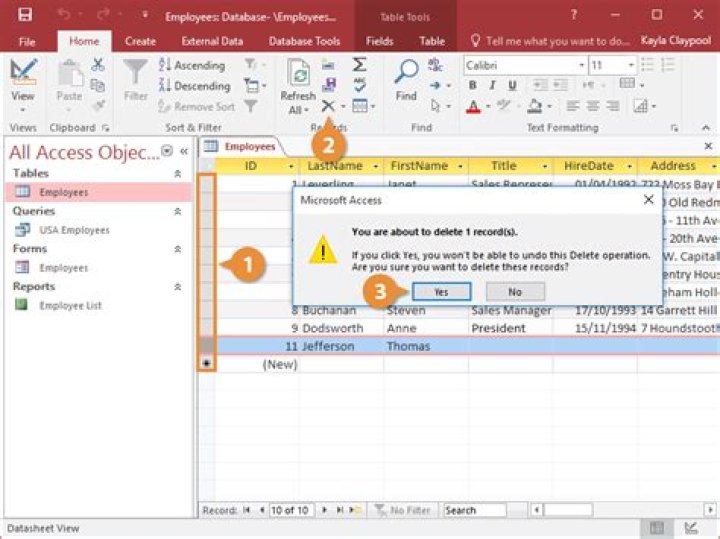Switch to the Create tab
The image size is (720, 539).
140,41
